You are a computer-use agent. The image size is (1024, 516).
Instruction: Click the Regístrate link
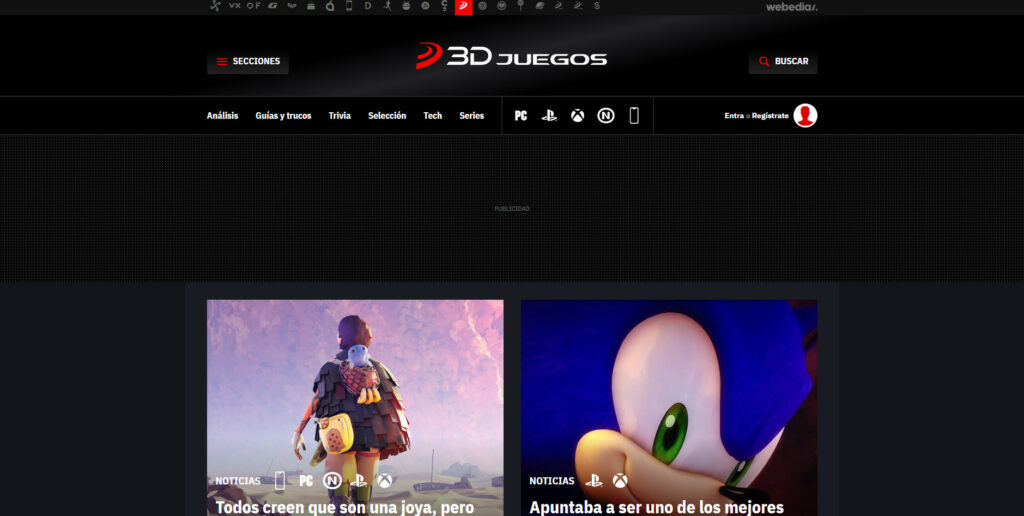click(x=770, y=116)
